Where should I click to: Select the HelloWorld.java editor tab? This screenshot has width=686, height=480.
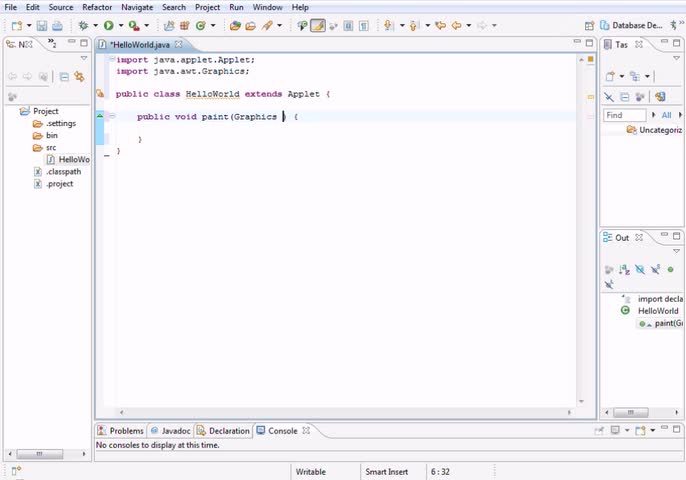(140, 45)
